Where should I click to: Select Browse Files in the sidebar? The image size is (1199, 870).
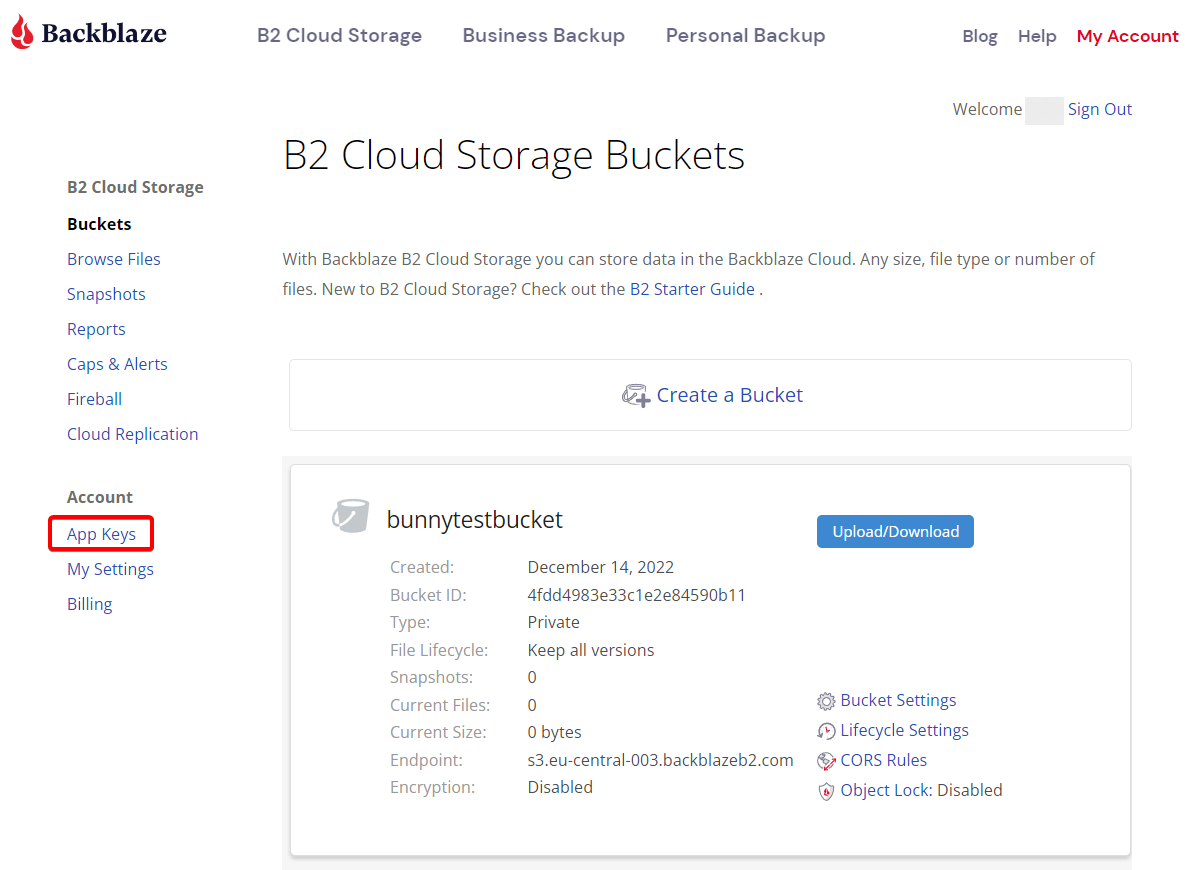pyautogui.click(x=113, y=259)
